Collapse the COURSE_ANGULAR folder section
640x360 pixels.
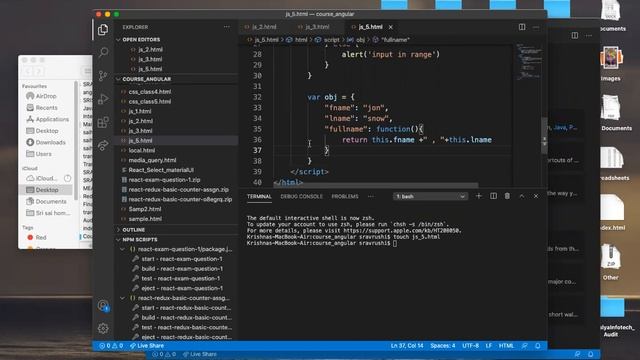(x=147, y=79)
